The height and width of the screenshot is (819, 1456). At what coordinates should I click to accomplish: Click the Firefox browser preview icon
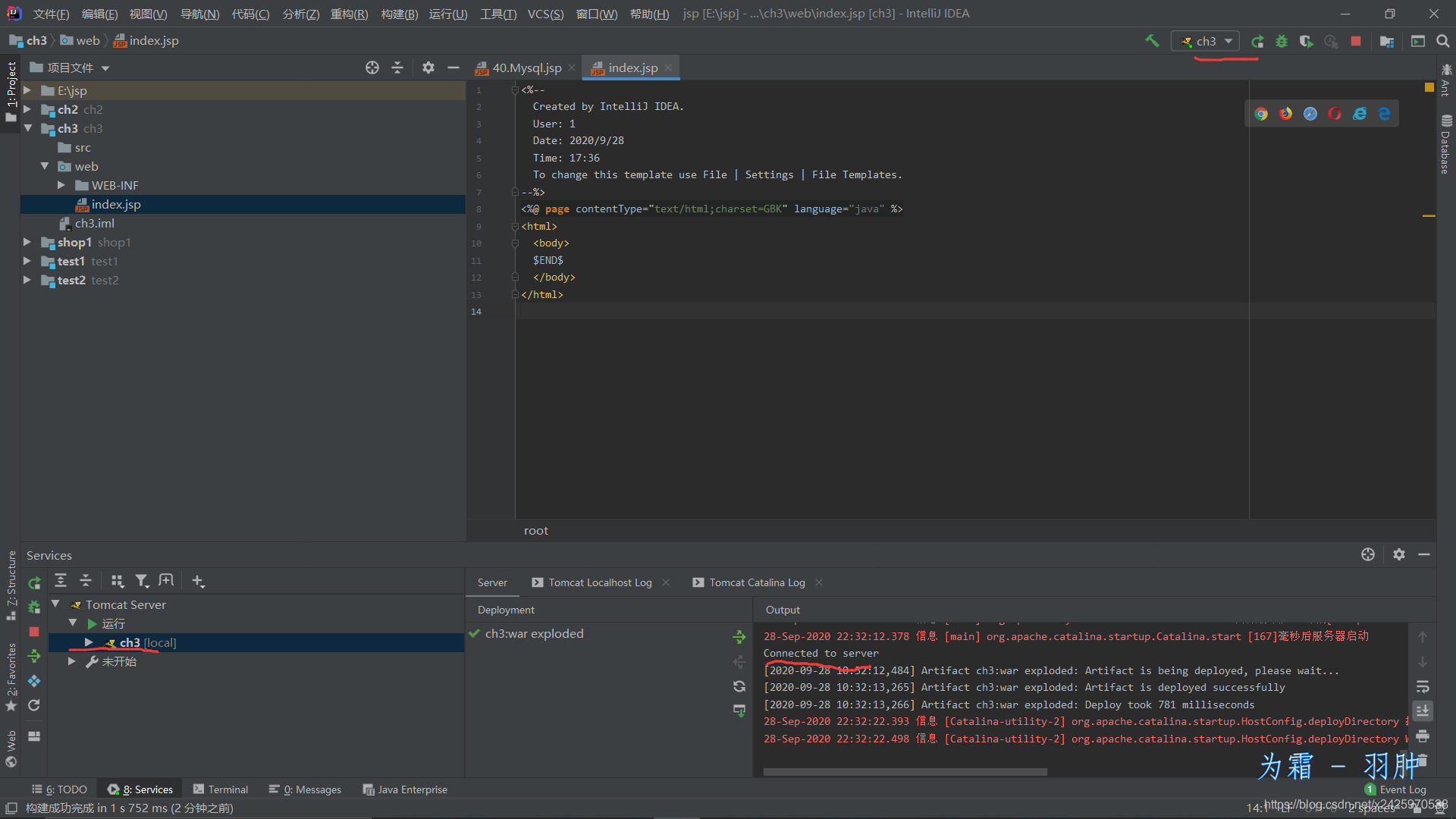[x=1287, y=114]
